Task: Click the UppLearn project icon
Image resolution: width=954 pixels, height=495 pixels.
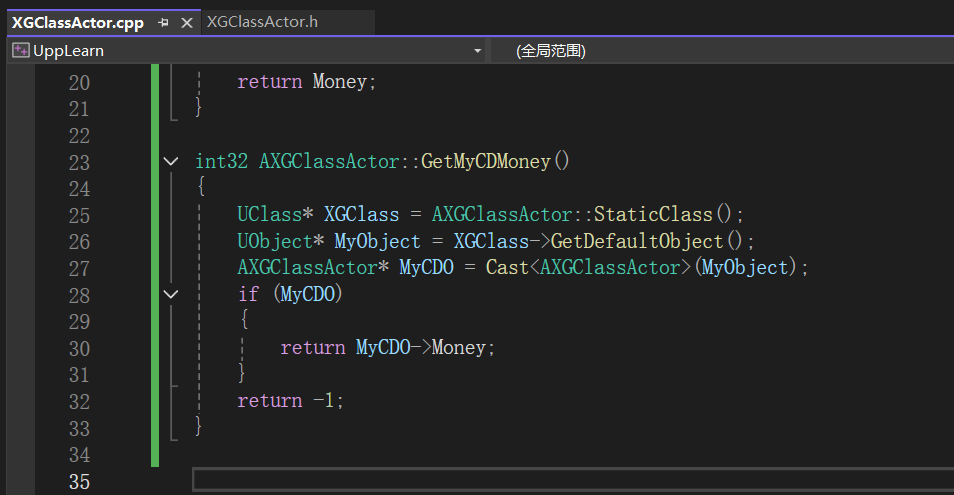Action: point(21,50)
